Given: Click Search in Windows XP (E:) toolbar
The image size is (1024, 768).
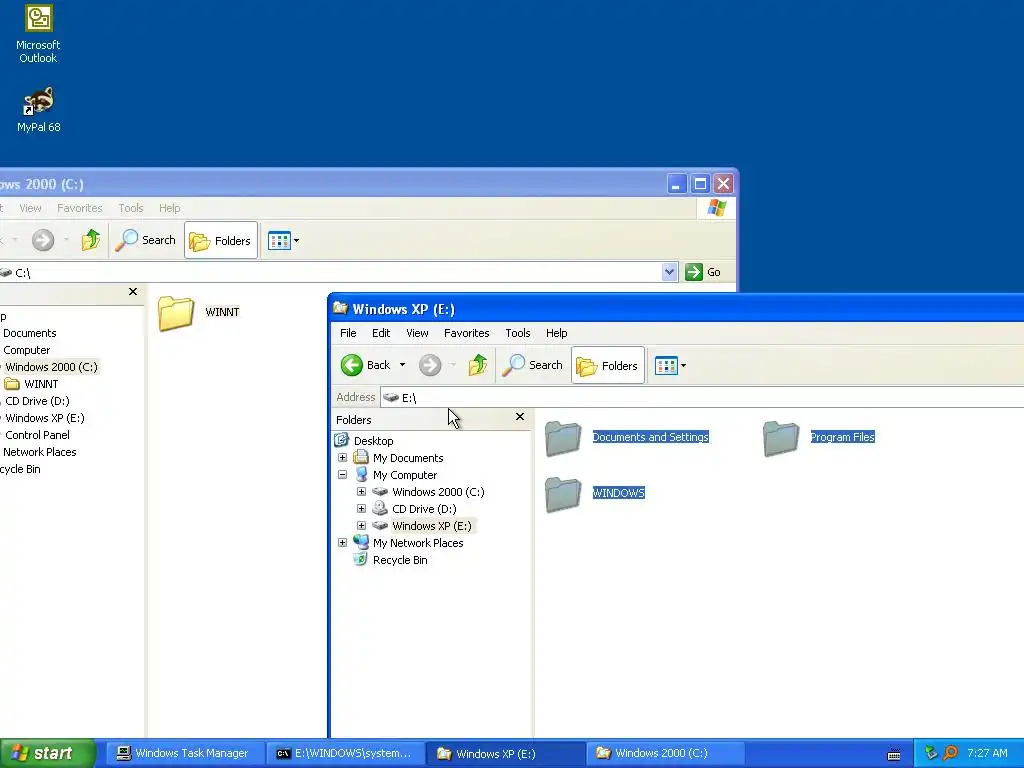Looking at the screenshot, I should click(x=532, y=365).
